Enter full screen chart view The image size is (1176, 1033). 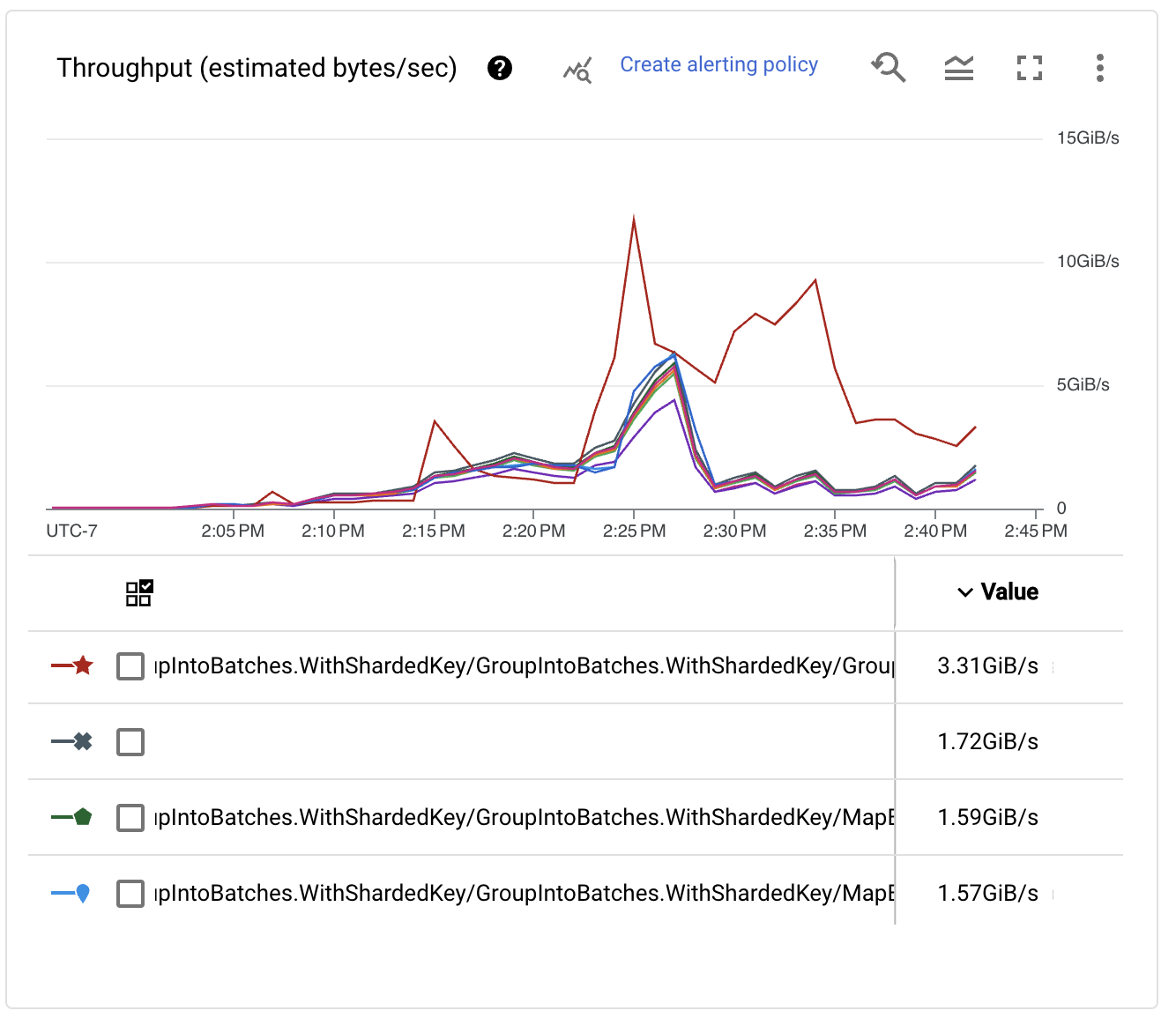pyautogui.click(x=1029, y=68)
